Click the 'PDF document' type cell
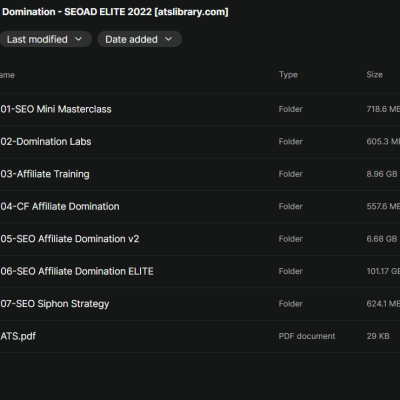Screen dimensions: 400x400 tap(307, 336)
